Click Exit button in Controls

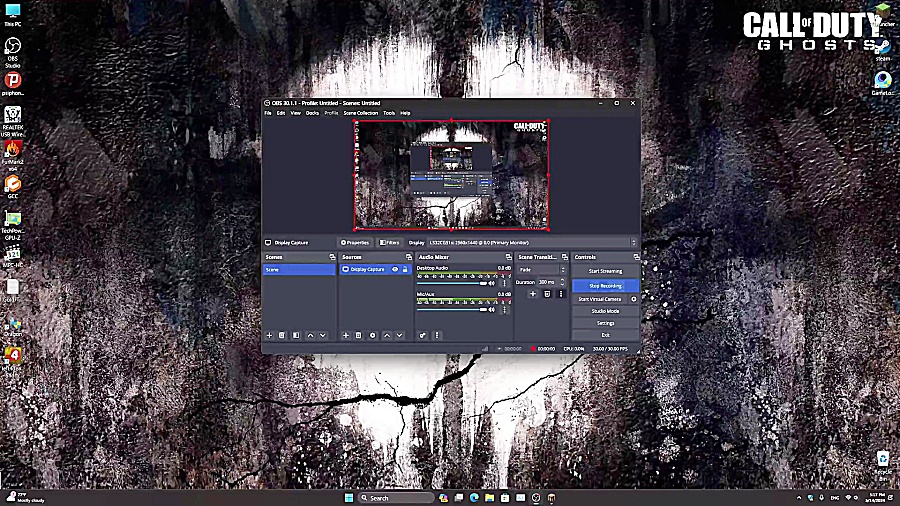[x=605, y=335]
